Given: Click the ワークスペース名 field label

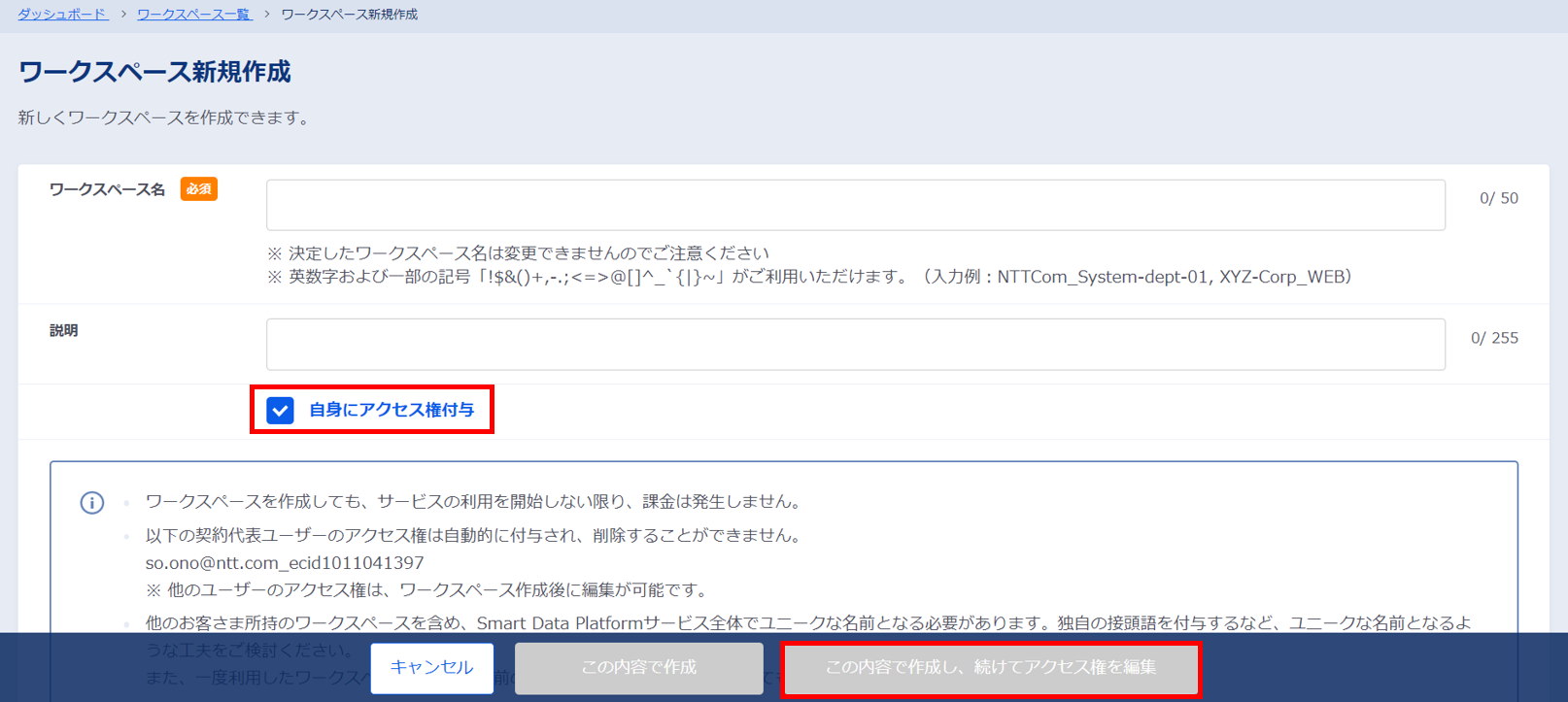Looking at the screenshot, I should click(108, 189).
